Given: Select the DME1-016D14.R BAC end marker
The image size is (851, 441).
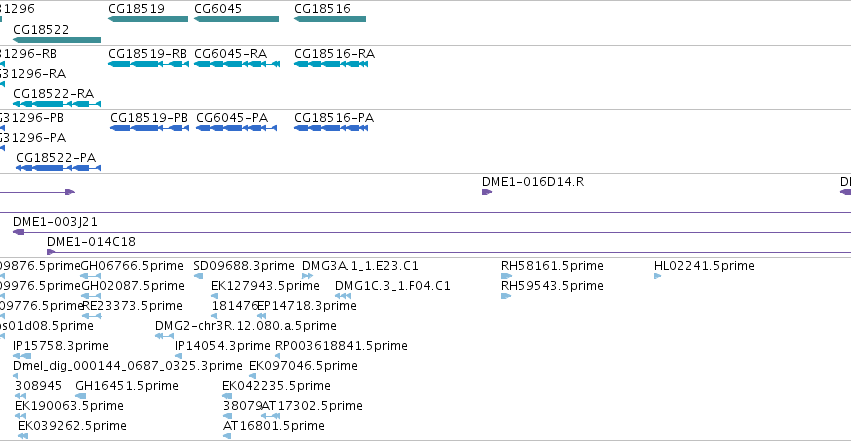Looking at the screenshot, I should click(487, 192).
